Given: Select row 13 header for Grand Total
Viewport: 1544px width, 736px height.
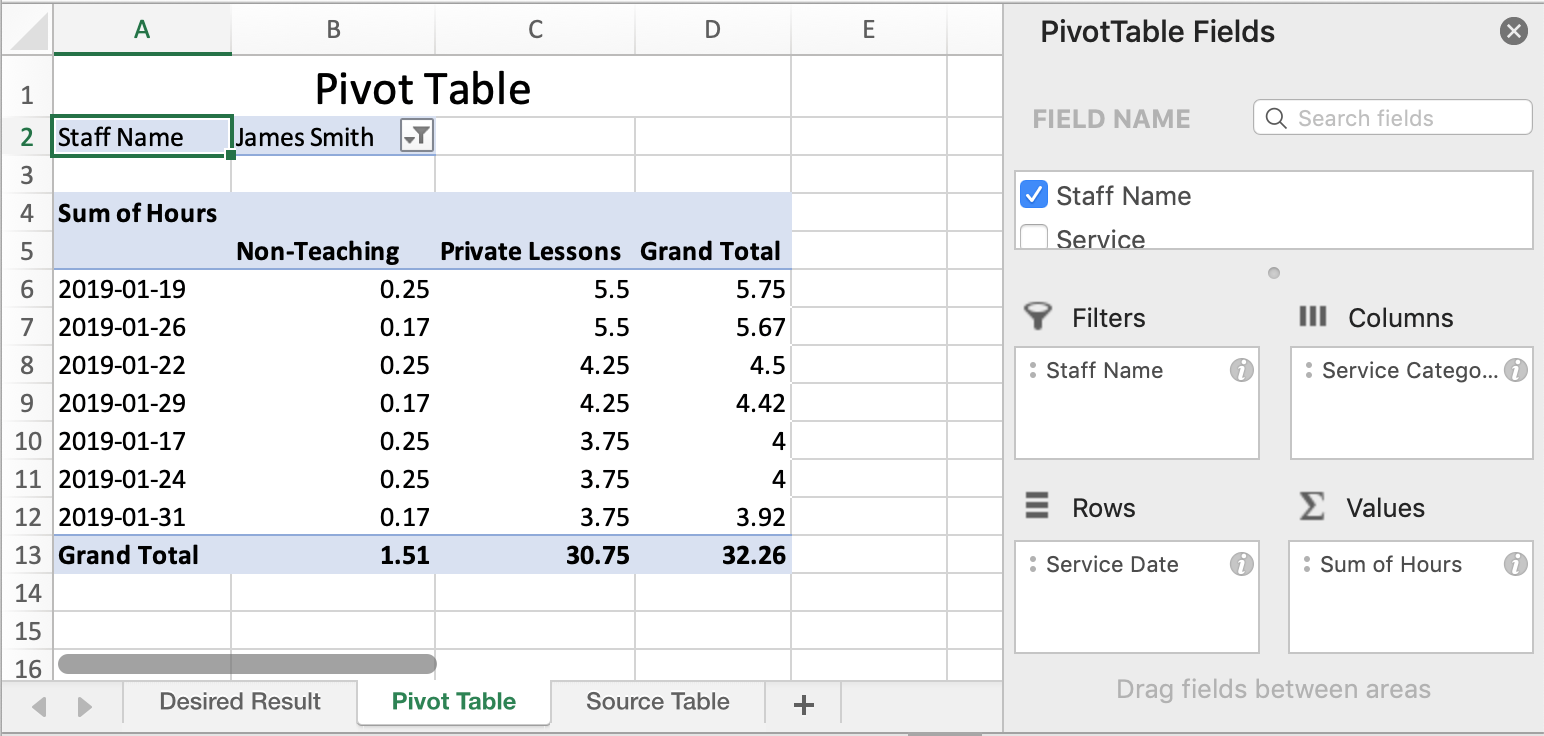Looking at the screenshot, I should click(27, 555).
